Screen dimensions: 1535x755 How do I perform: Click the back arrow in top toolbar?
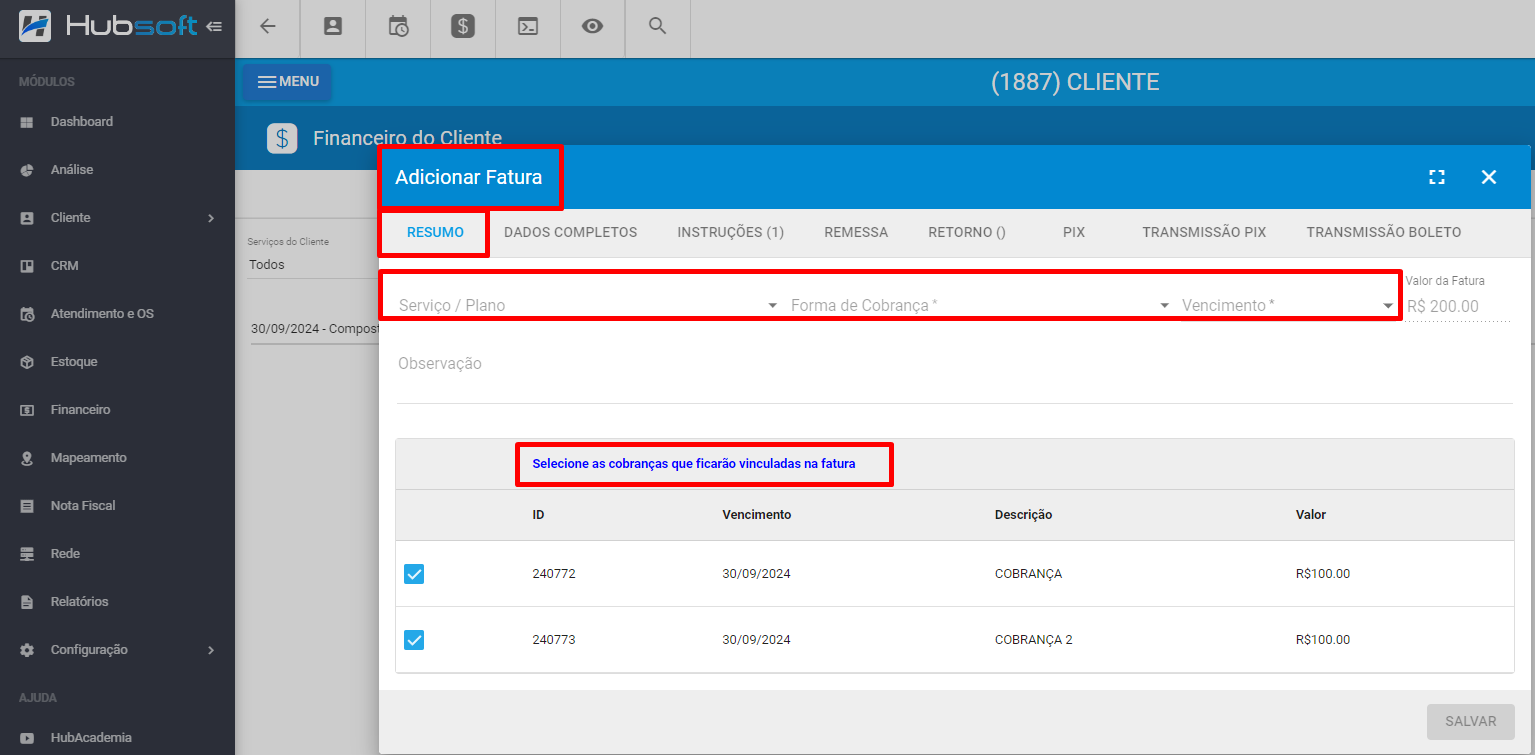[267, 27]
